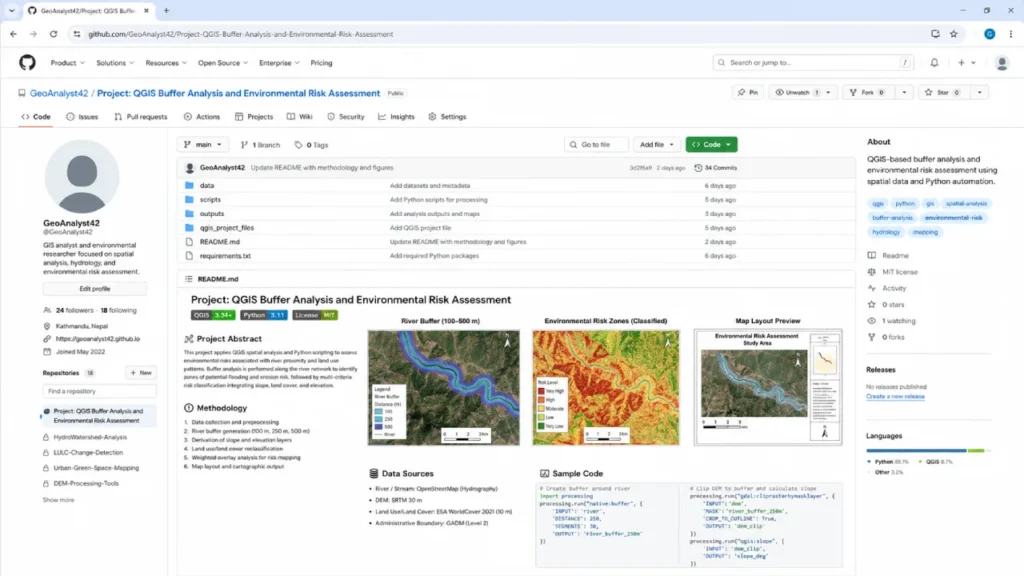Star this repository
The width and height of the screenshot is (1024, 576).
[942, 93]
